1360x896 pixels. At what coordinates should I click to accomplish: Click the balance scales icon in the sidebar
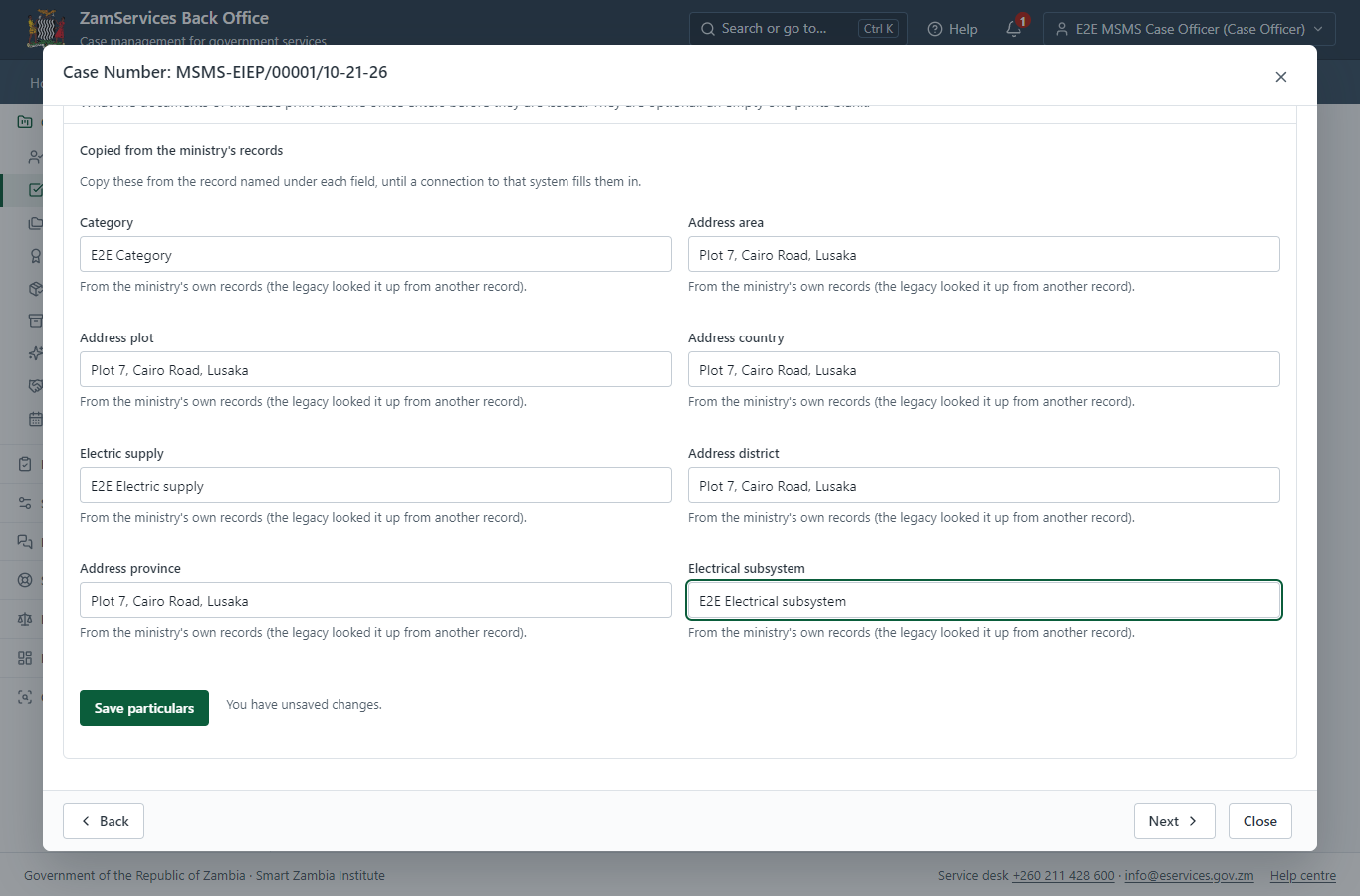tap(25, 619)
